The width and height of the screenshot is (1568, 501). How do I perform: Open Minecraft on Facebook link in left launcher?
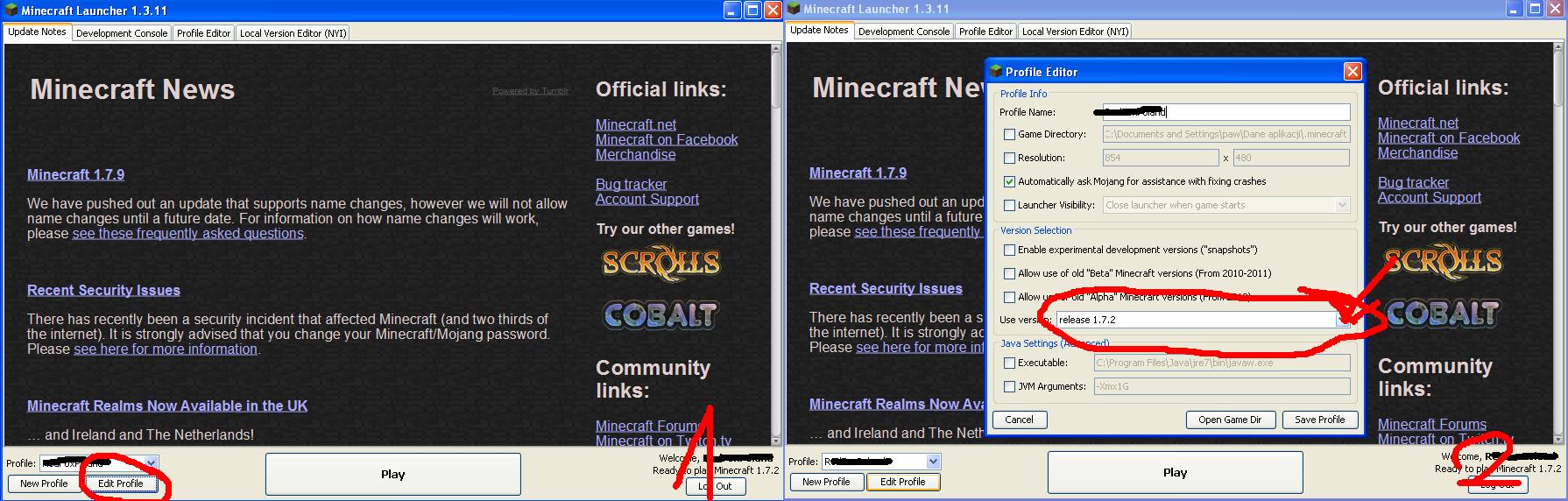pyautogui.click(x=667, y=139)
